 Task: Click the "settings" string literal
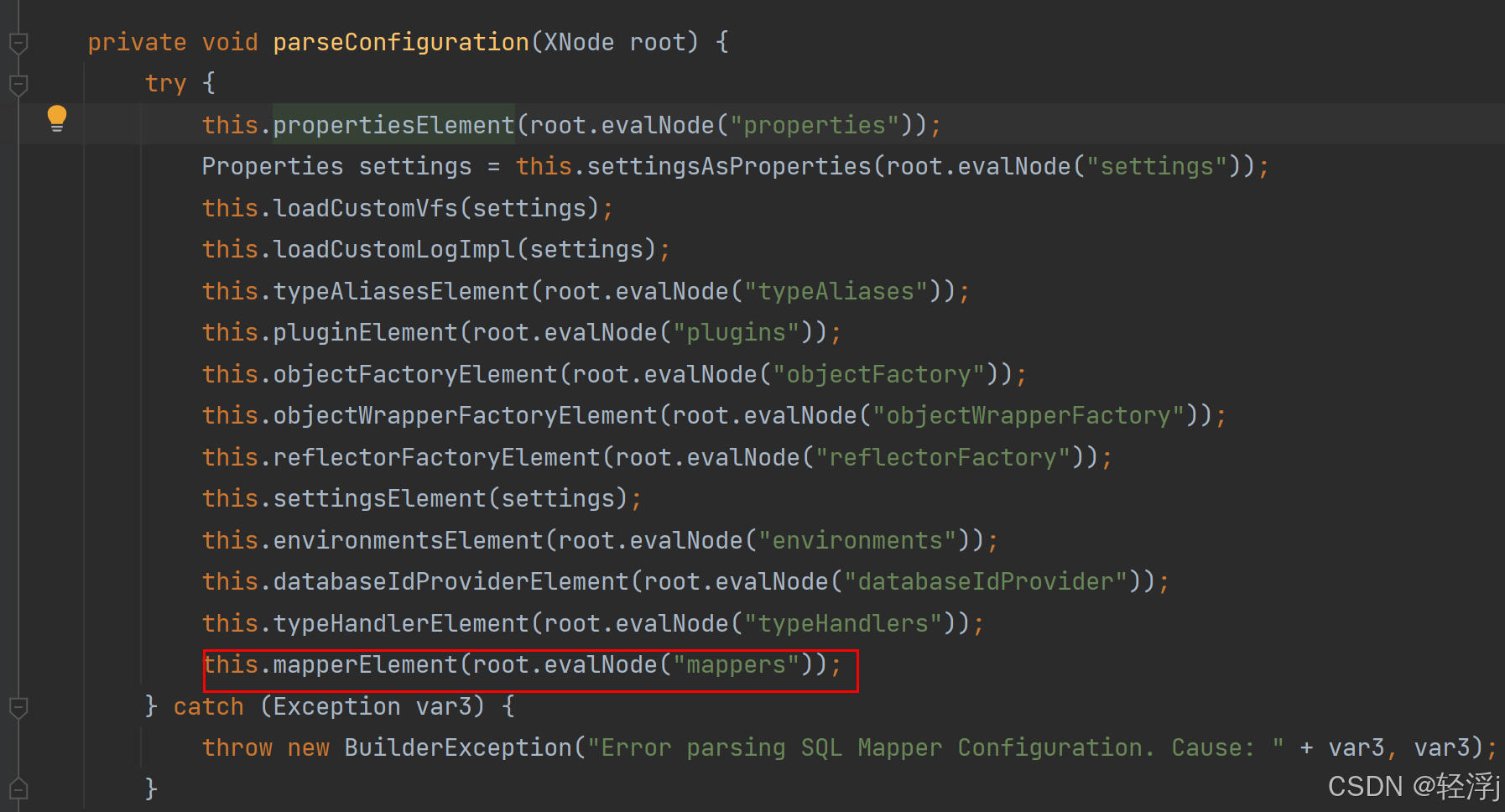(x=1157, y=166)
